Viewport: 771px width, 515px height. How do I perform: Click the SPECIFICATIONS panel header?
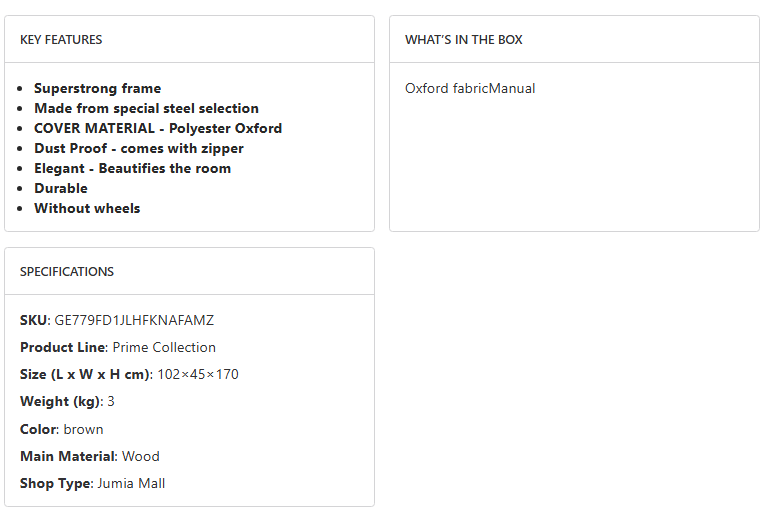tap(67, 272)
